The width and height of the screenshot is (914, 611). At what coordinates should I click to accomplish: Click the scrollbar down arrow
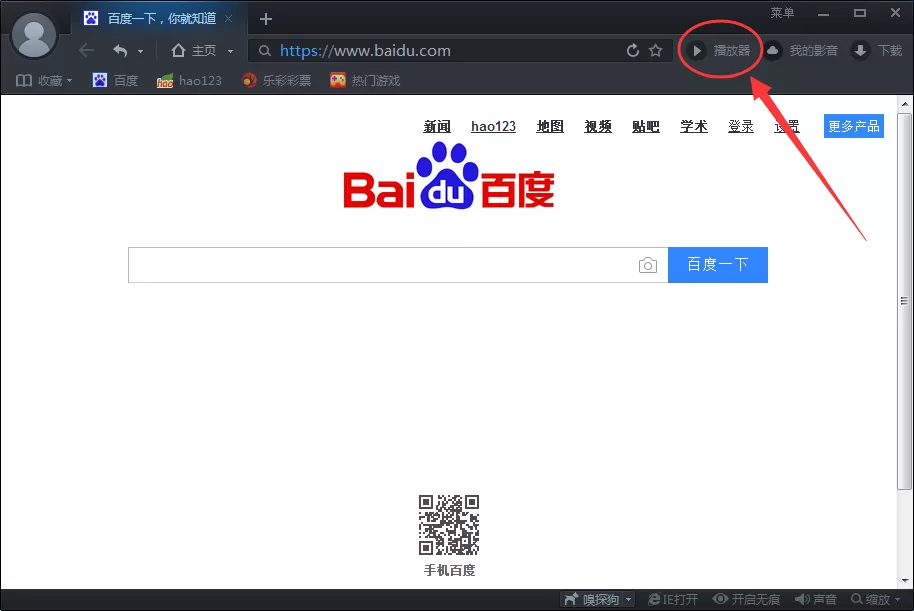(905, 581)
